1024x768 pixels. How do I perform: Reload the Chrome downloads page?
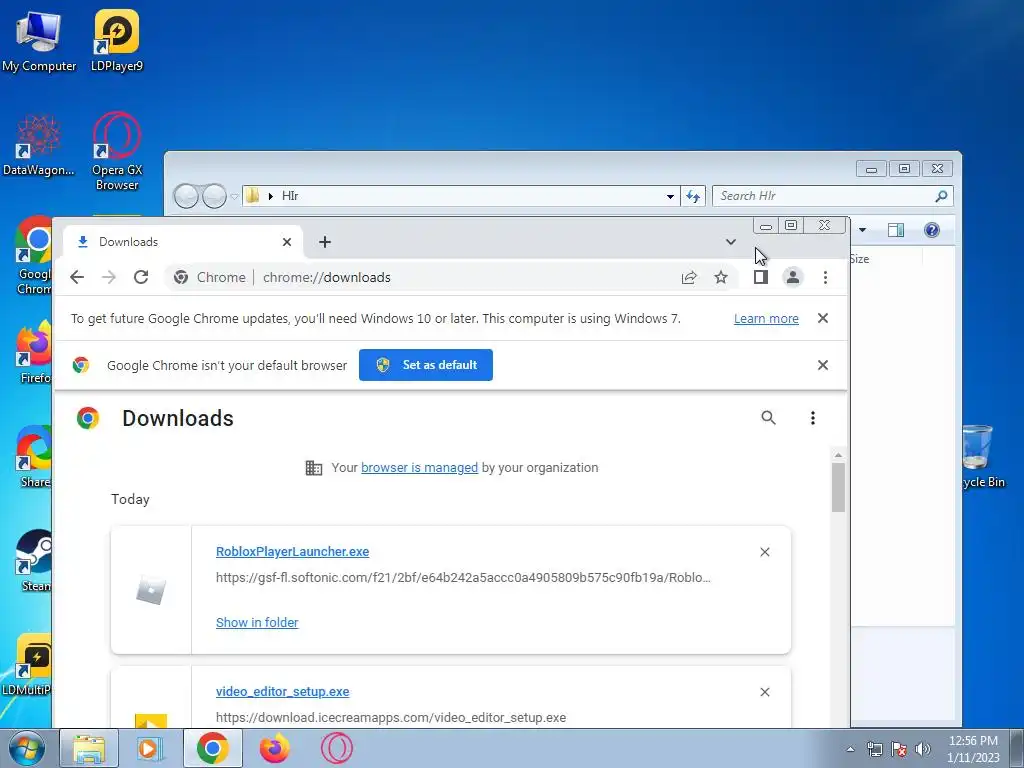tap(141, 277)
